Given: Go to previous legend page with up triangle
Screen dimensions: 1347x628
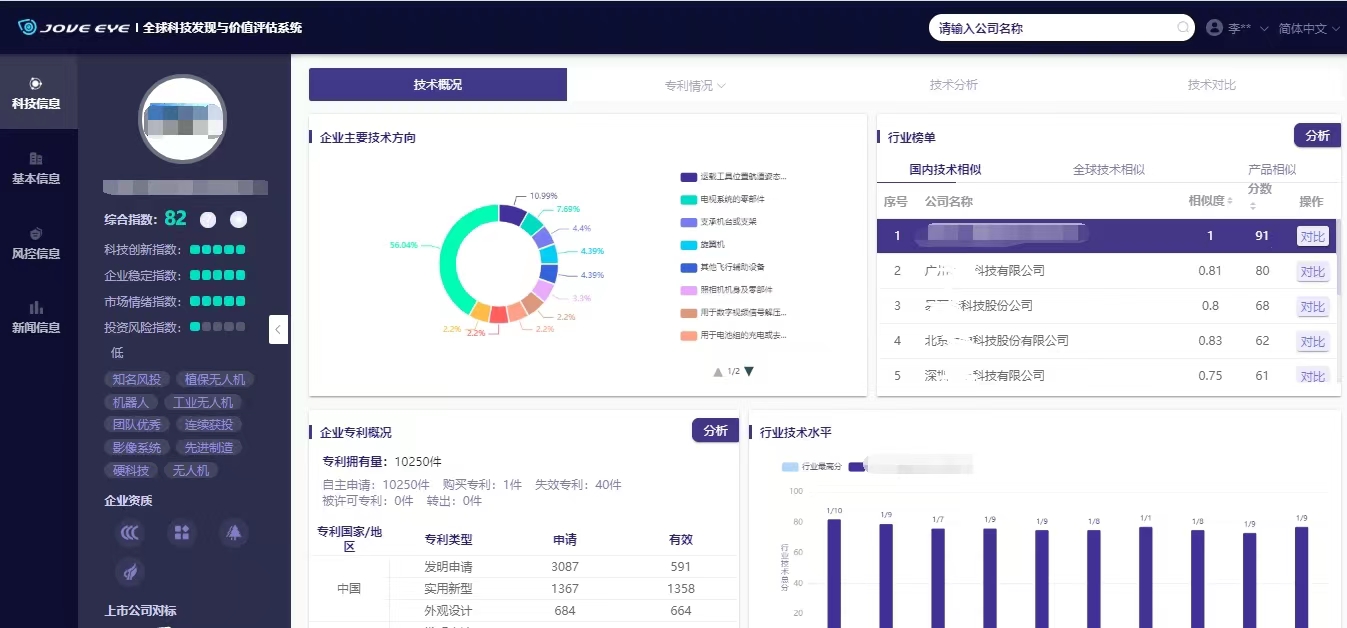Looking at the screenshot, I should [718, 371].
